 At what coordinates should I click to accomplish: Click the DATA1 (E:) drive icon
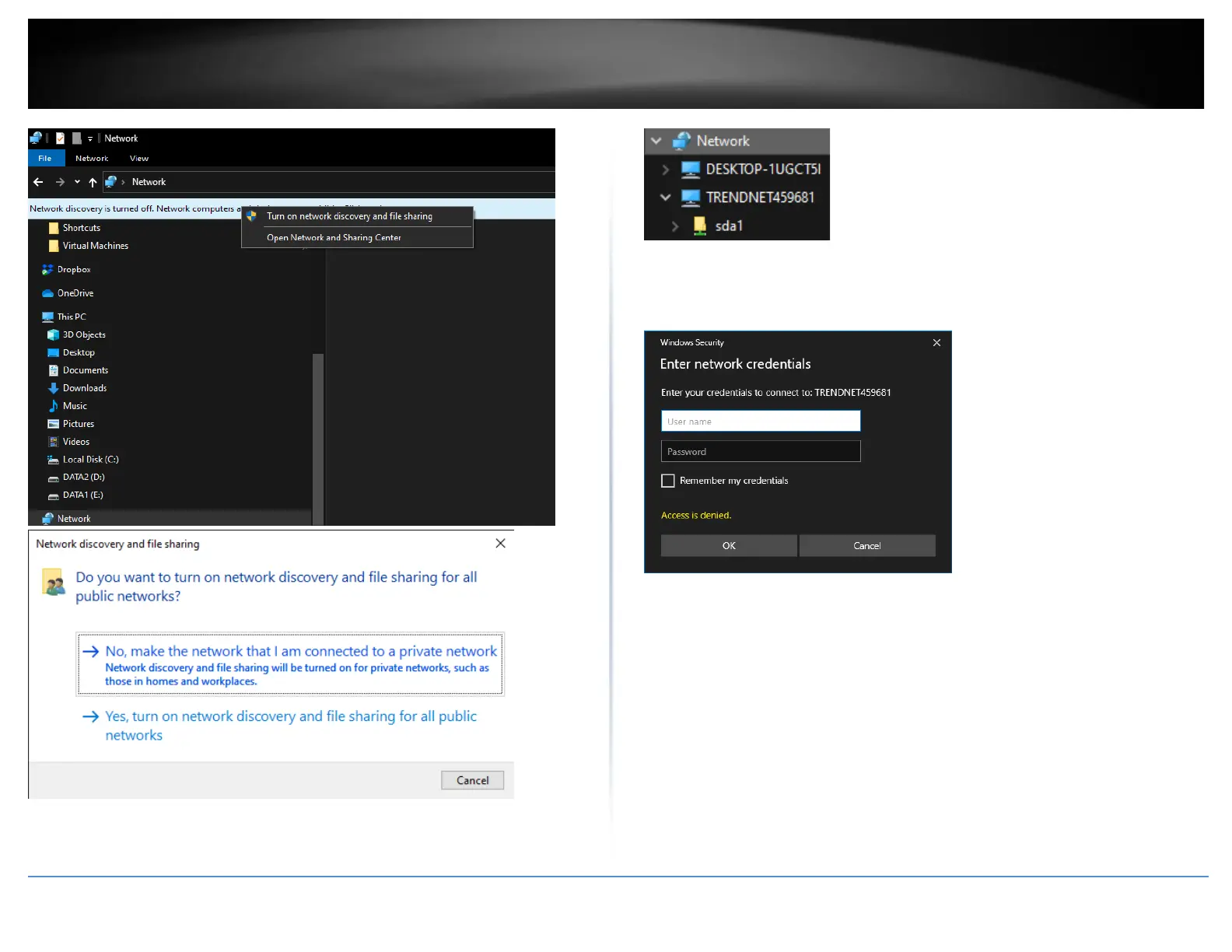(54, 495)
